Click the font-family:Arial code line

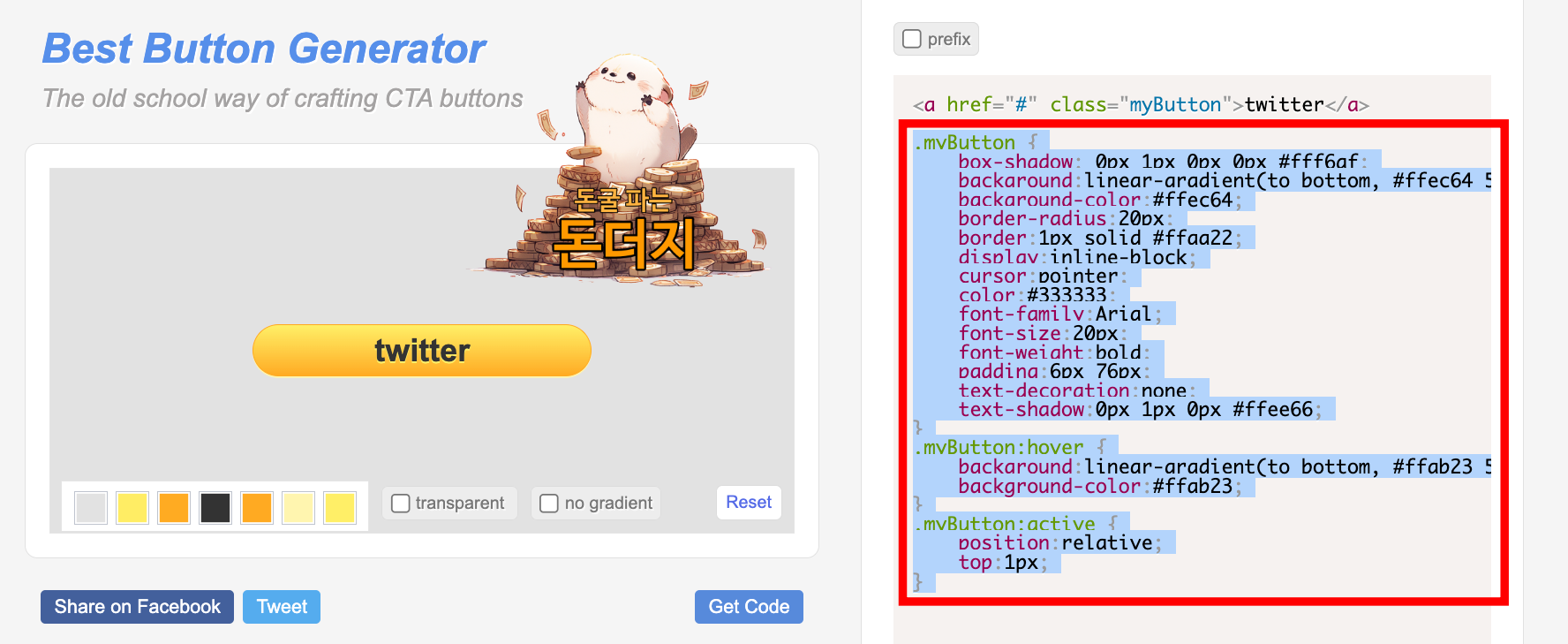[x=1059, y=314]
